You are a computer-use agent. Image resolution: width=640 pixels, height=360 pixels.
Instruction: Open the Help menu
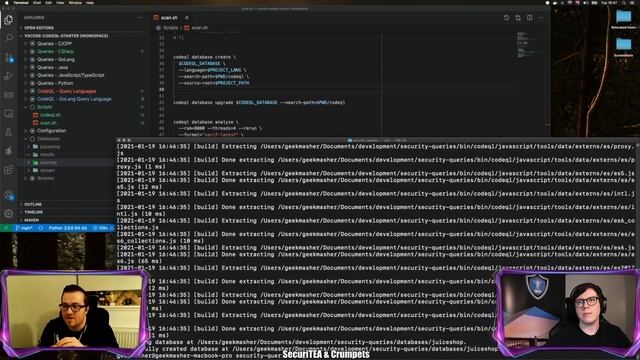[x=90, y=2]
